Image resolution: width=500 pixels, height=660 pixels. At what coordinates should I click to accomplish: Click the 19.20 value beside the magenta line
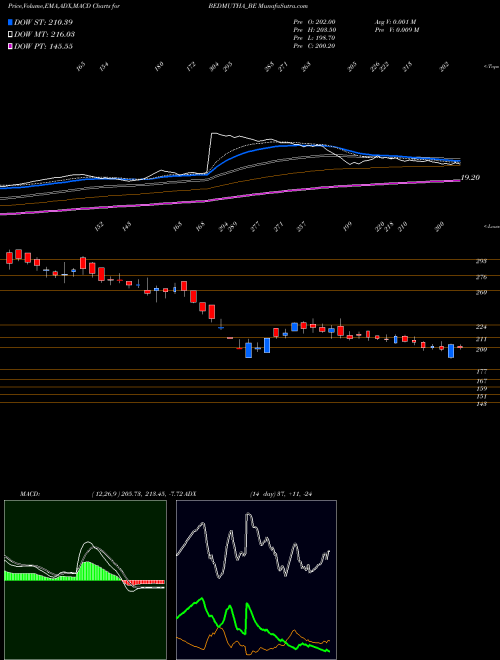click(471, 178)
